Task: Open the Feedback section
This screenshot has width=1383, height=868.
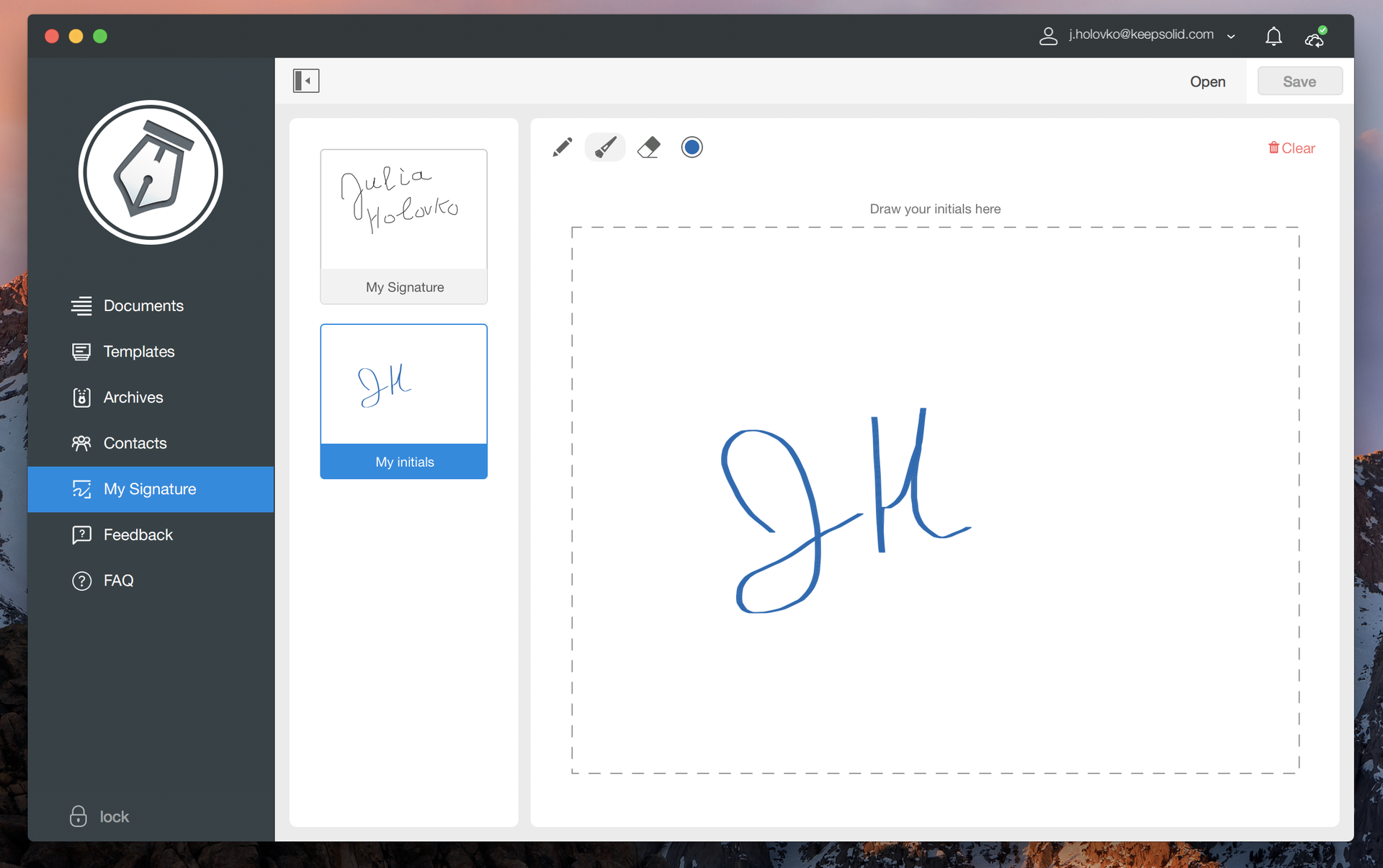Action: click(x=151, y=534)
